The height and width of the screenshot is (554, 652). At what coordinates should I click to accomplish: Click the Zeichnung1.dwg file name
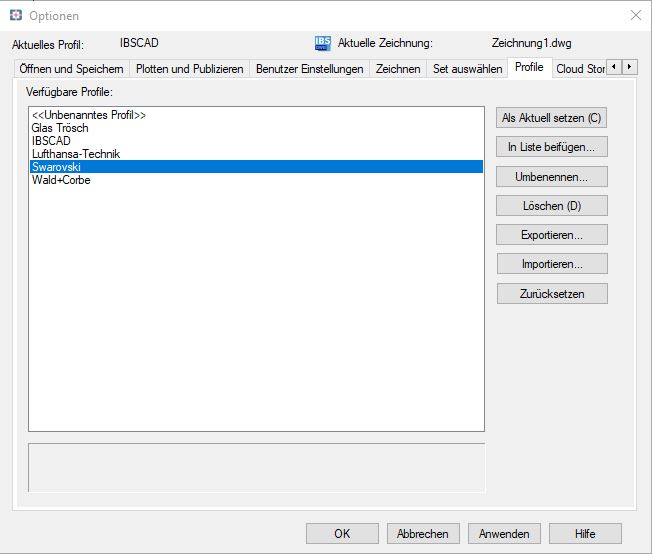click(x=531, y=43)
